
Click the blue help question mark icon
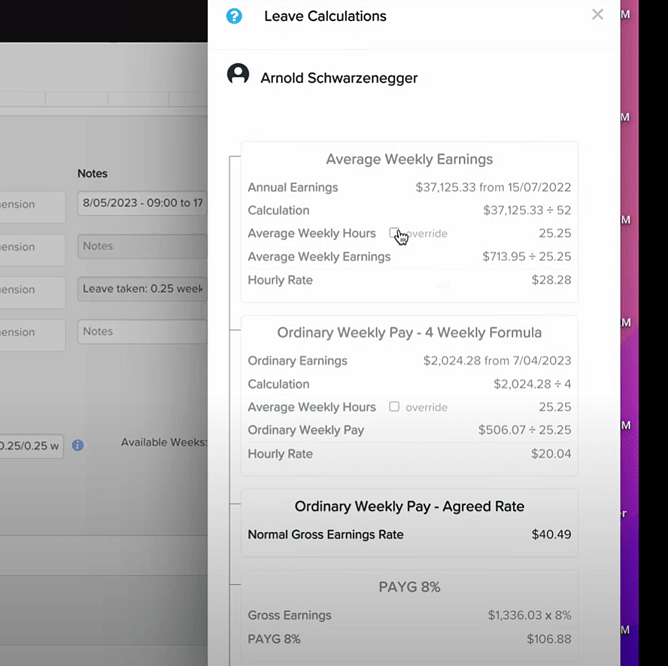234,16
